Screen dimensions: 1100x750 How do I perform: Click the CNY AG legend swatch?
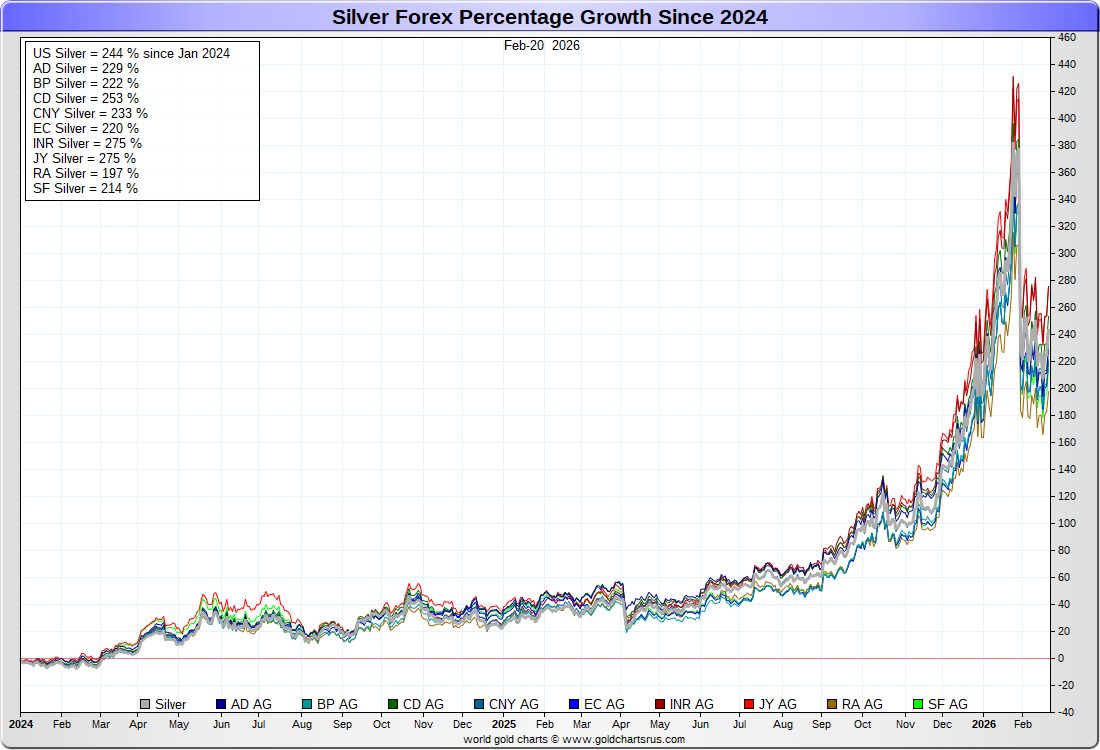(x=479, y=704)
